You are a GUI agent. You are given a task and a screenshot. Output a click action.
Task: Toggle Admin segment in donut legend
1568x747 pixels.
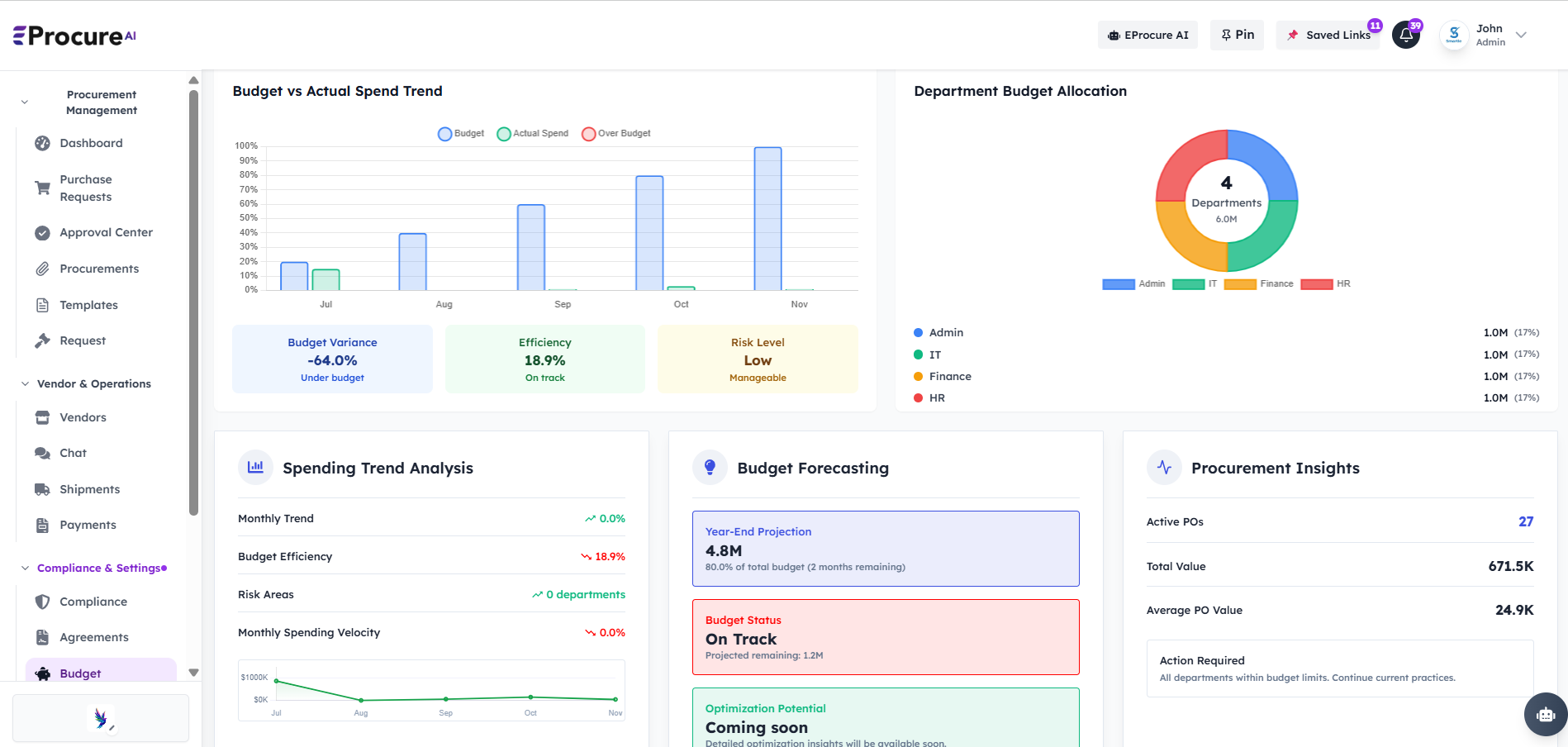1133,284
